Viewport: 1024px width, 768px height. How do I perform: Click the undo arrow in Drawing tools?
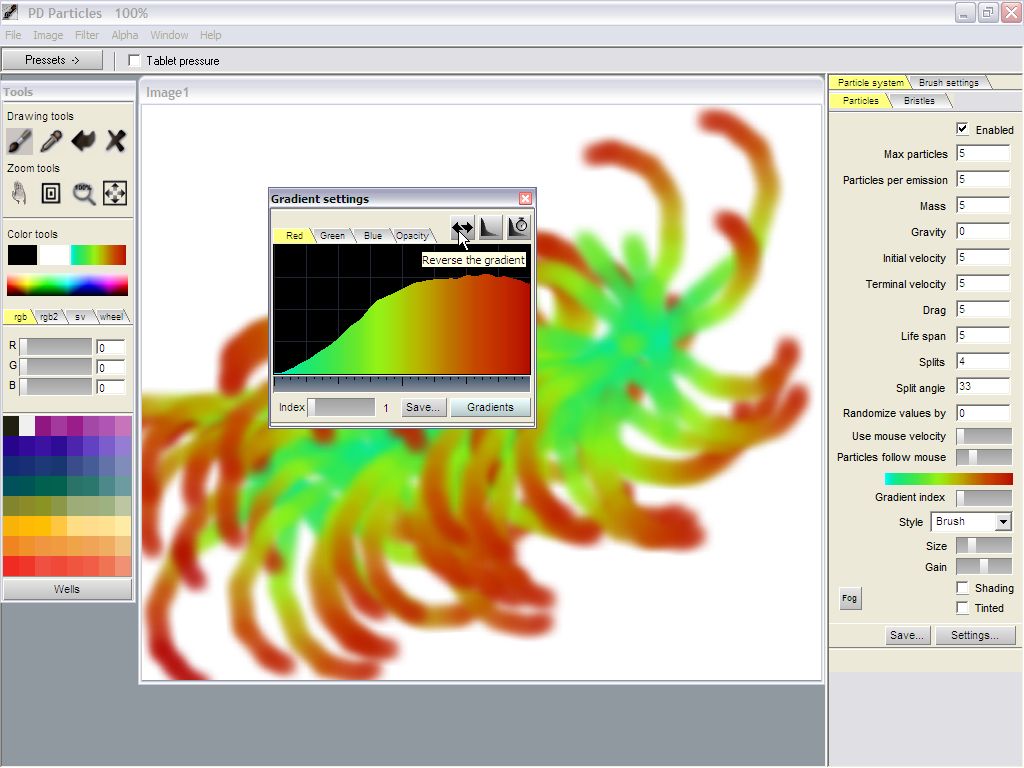(x=83, y=141)
